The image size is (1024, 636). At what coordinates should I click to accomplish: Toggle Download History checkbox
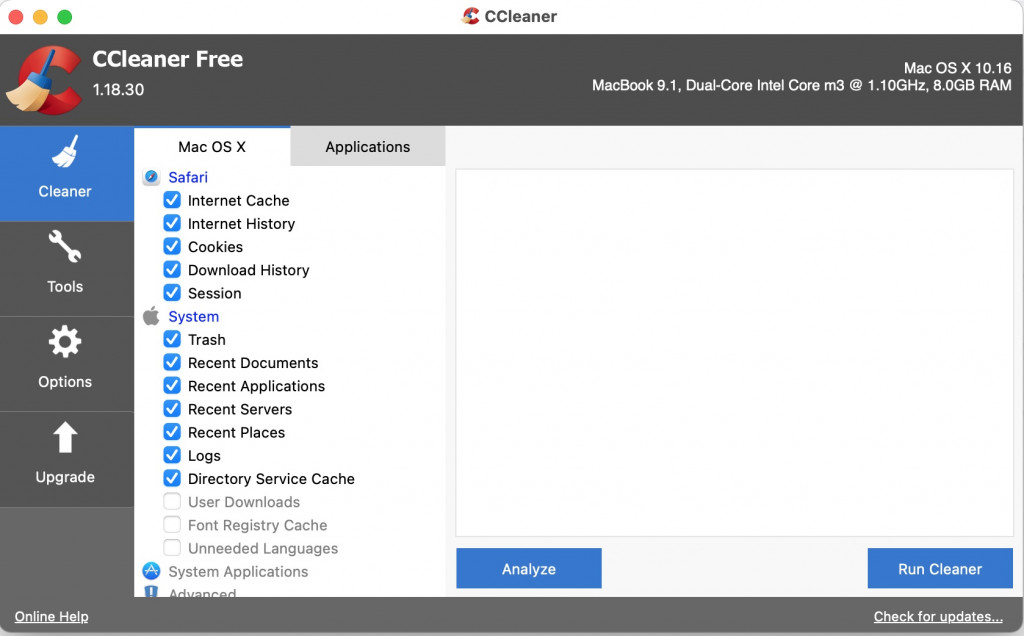(x=172, y=270)
